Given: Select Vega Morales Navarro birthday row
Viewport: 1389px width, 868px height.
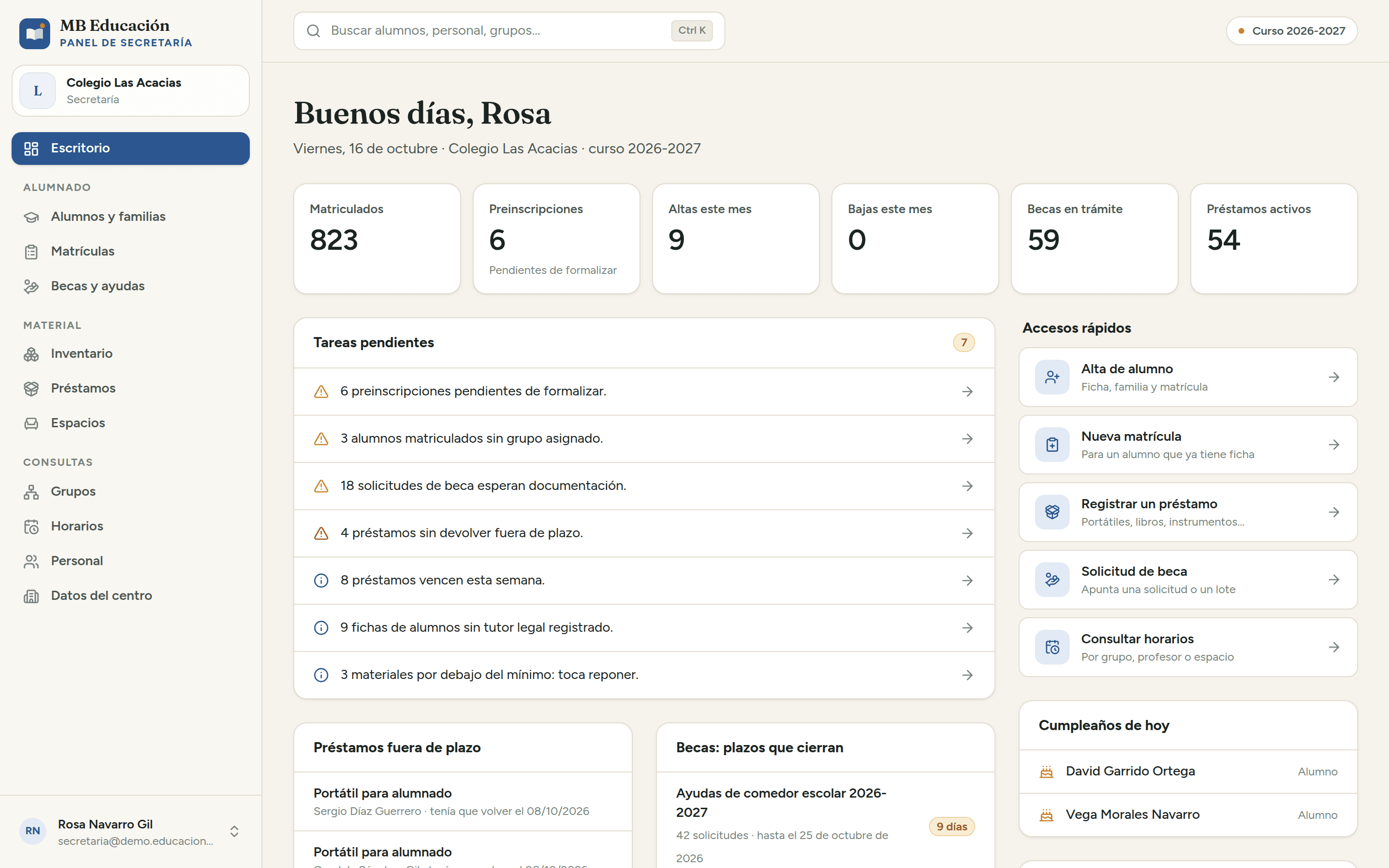Looking at the screenshot, I should tap(1188, 814).
